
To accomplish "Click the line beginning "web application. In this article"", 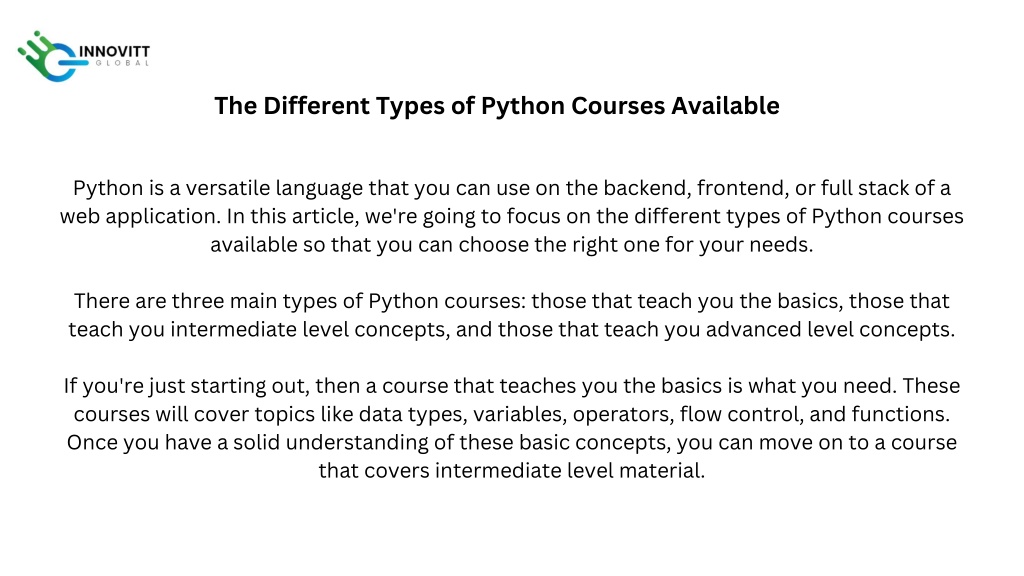I will click(x=512, y=216).
